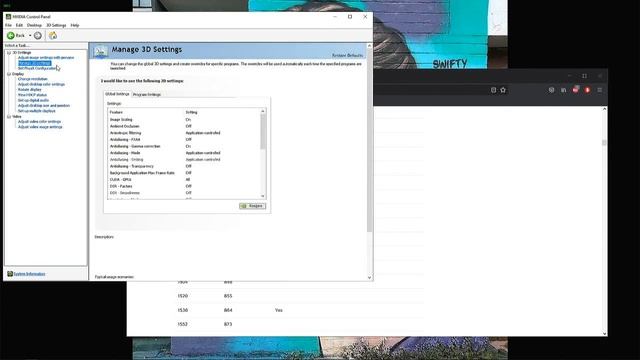Collapse the Video tree node
The image size is (640, 360).
point(9,116)
